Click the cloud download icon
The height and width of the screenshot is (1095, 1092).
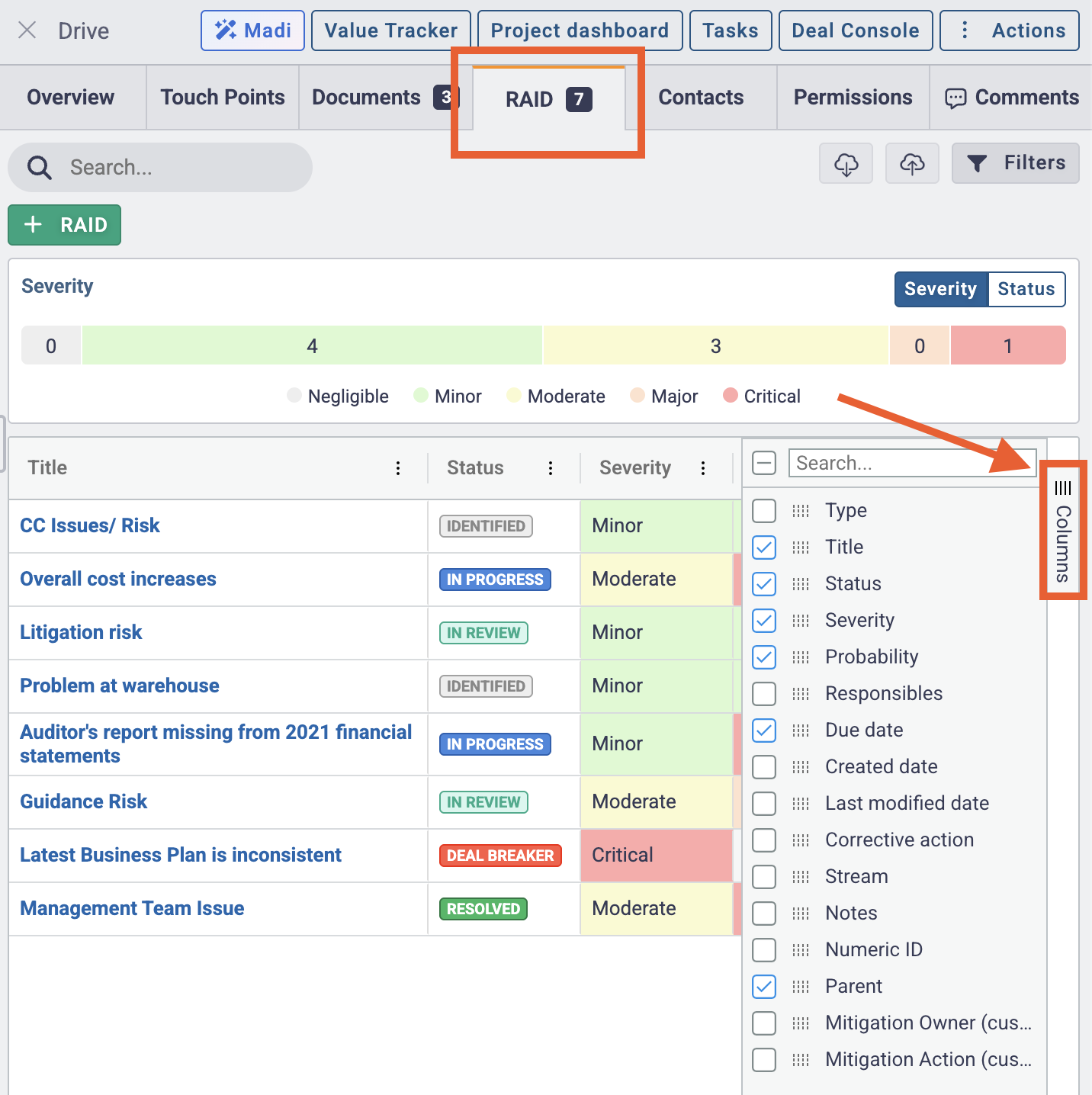(x=846, y=163)
